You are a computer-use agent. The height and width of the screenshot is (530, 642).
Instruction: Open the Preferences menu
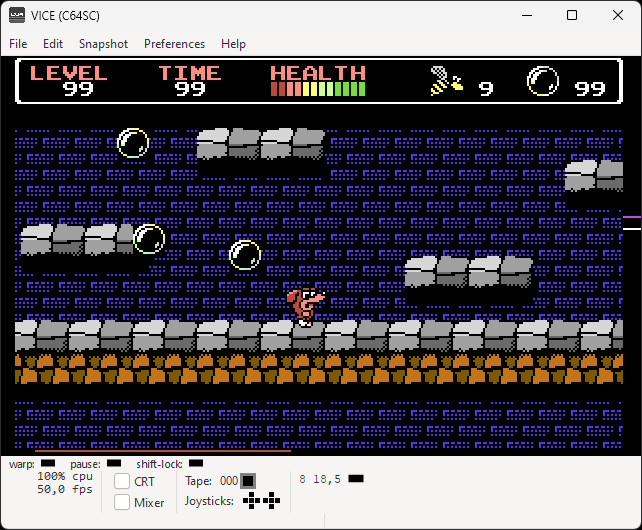tap(174, 44)
